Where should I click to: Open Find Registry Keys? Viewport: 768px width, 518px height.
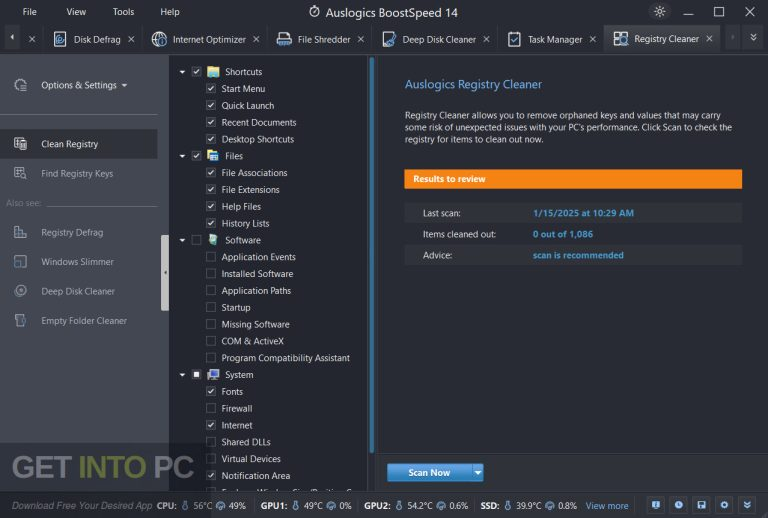pos(79,173)
